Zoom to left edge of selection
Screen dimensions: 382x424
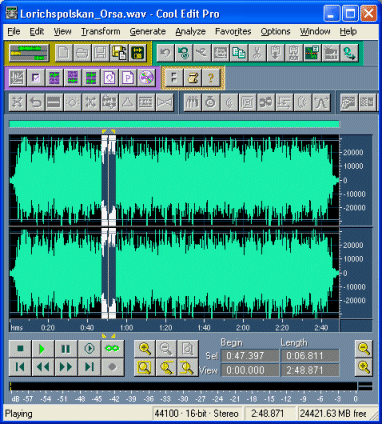(x=166, y=368)
